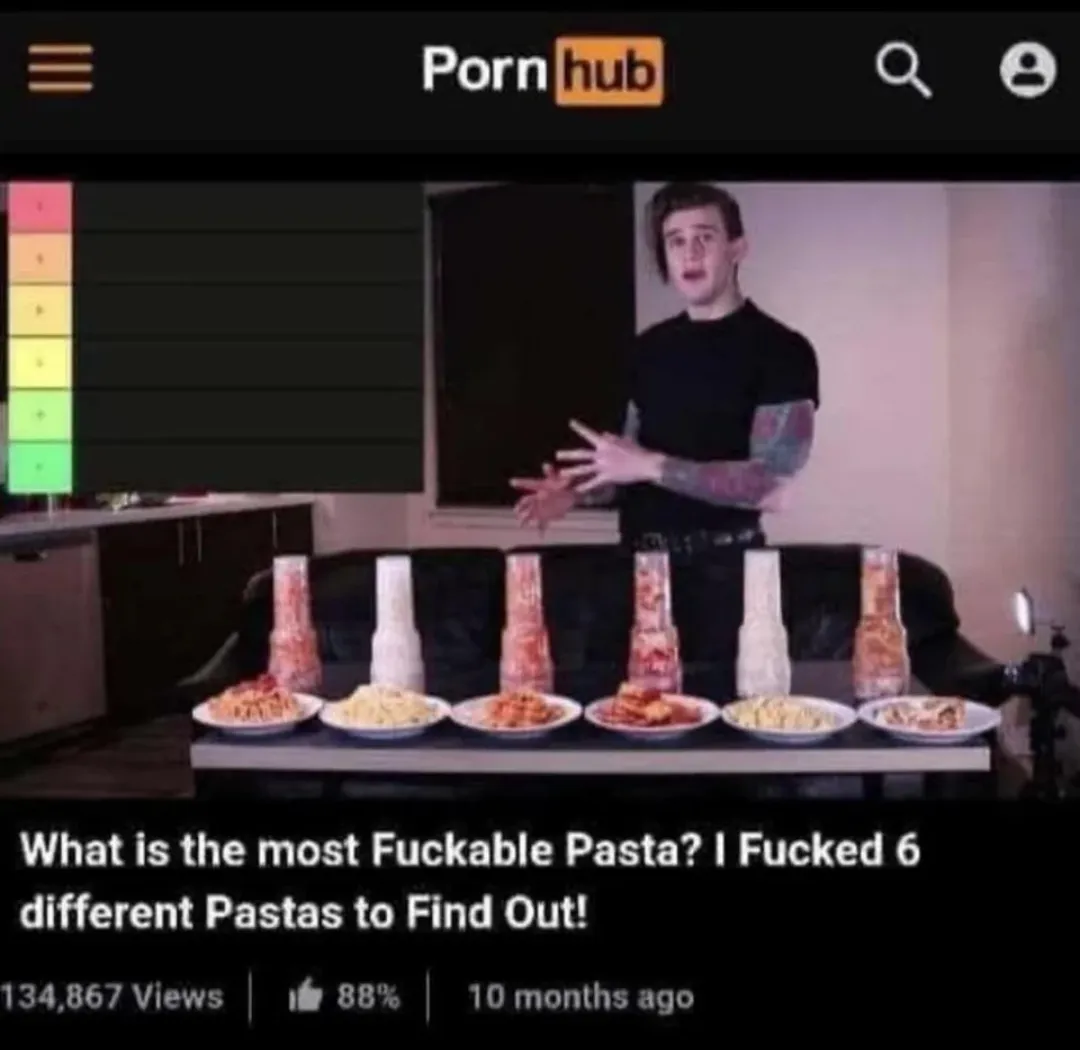
Task: Click the leftmost pasta plate in the video
Action: (257, 708)
